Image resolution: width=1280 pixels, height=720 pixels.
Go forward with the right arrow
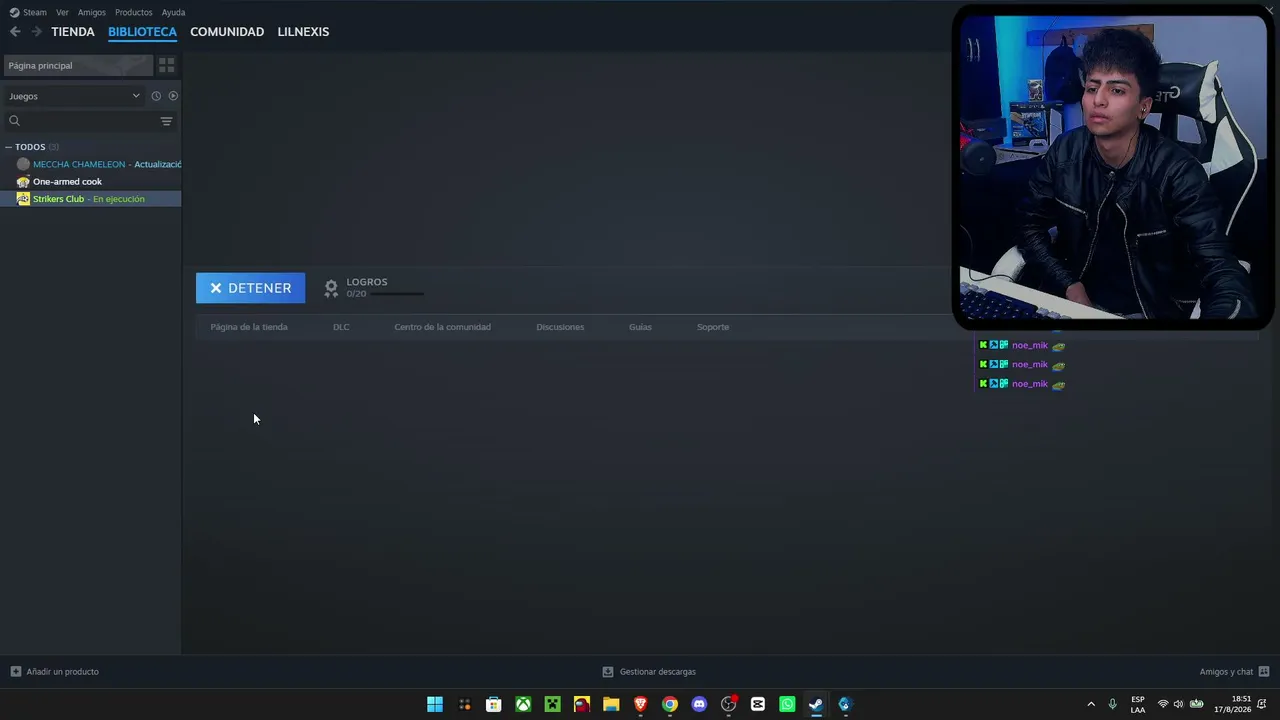point(37,32)
